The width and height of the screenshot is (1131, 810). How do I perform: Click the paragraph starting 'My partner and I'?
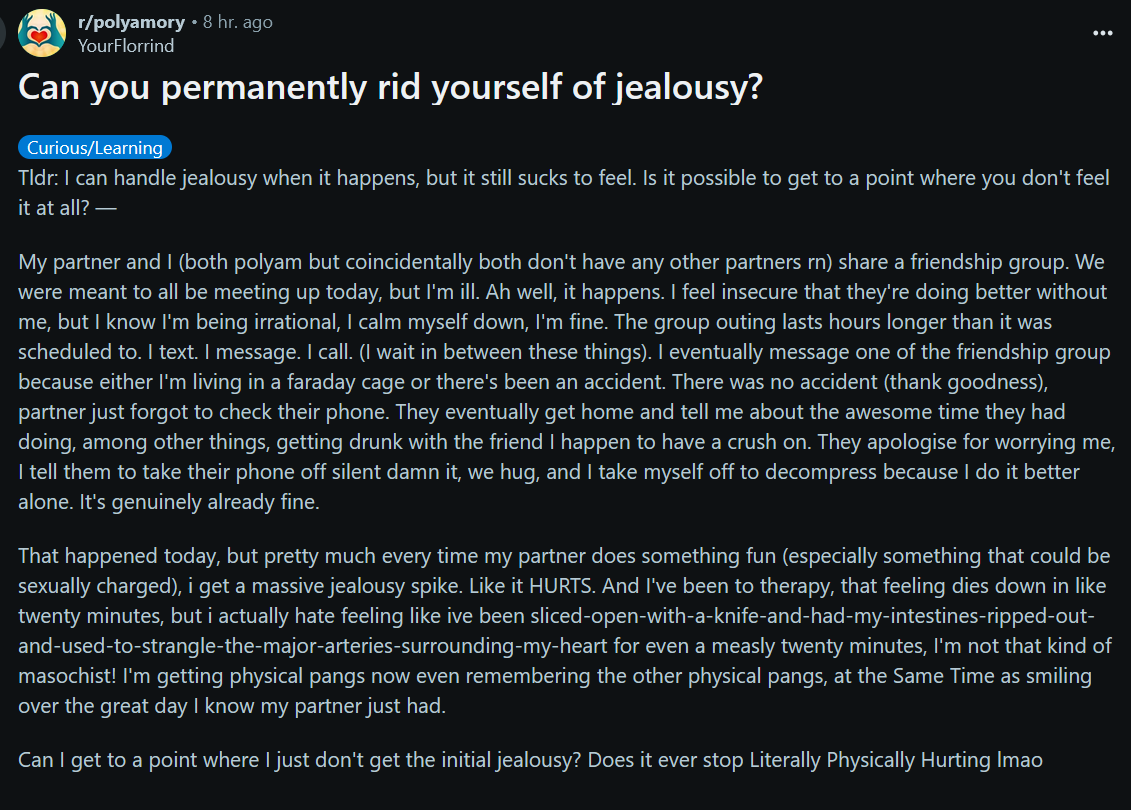[x=566, y=382]
